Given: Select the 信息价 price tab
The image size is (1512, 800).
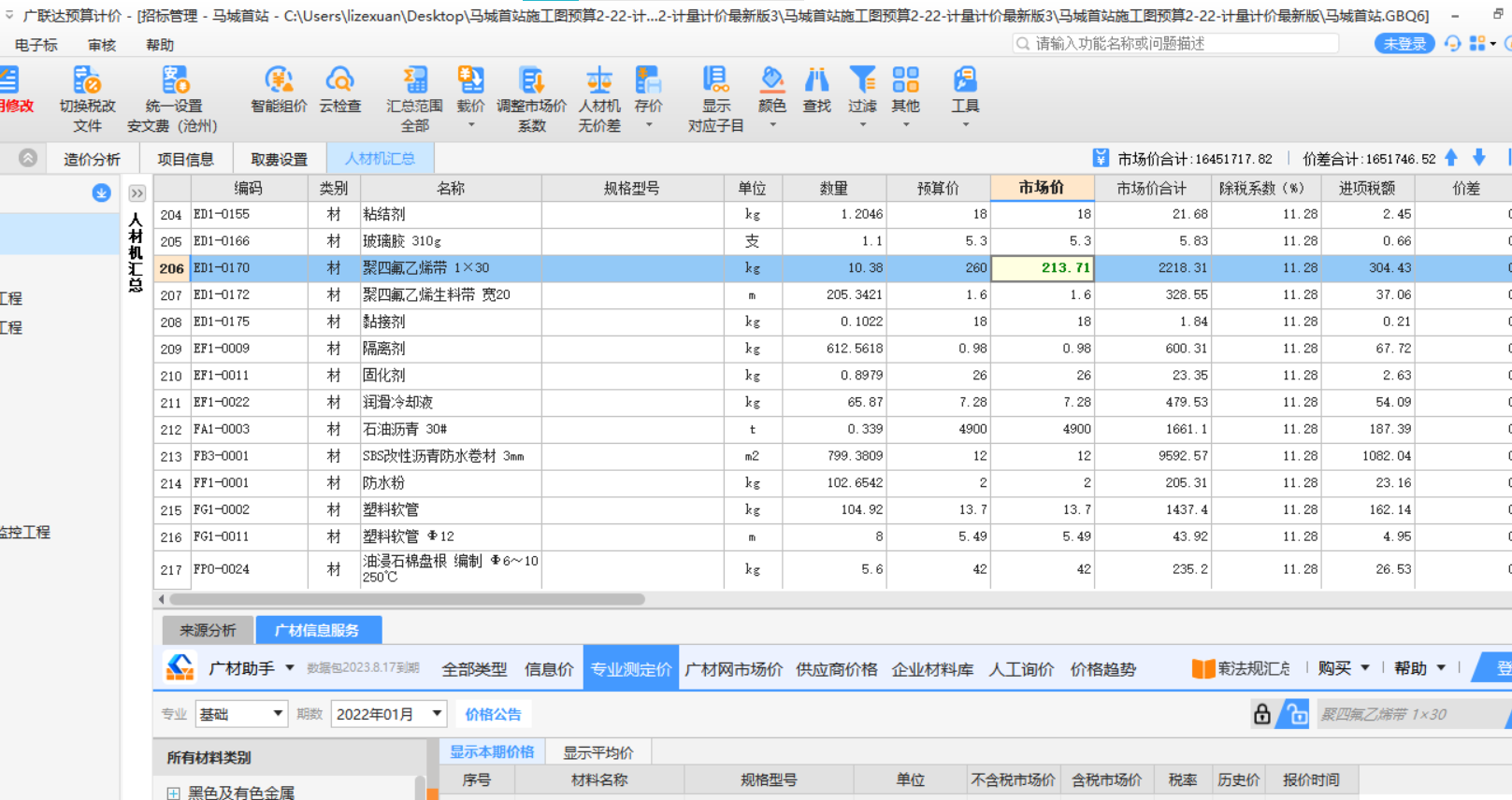Looking at the screenshot, I should click(549, 669).
